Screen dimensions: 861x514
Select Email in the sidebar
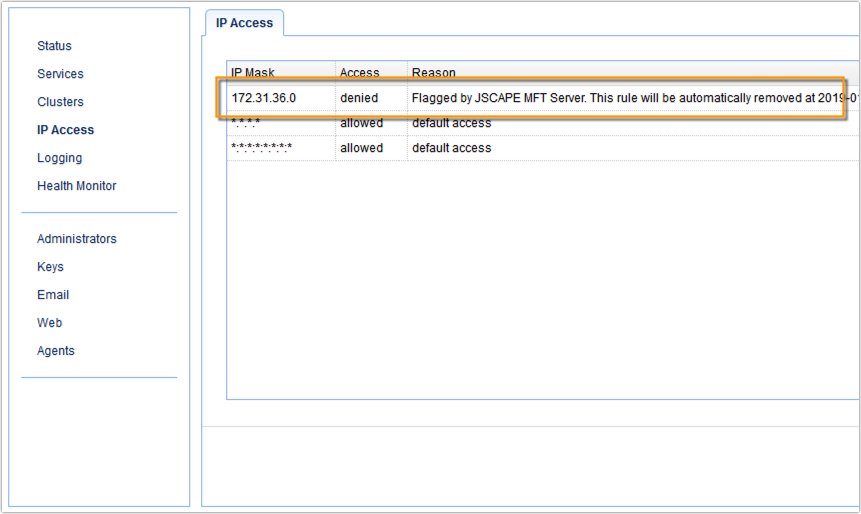coord(53,295)
